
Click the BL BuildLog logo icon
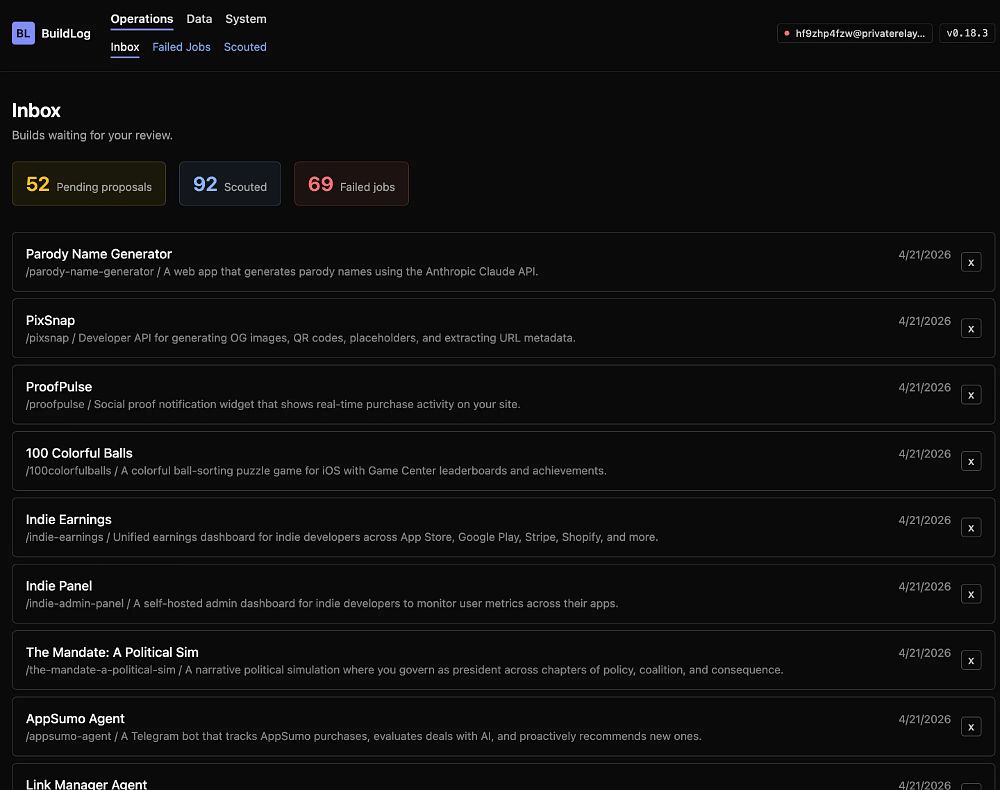23,33
